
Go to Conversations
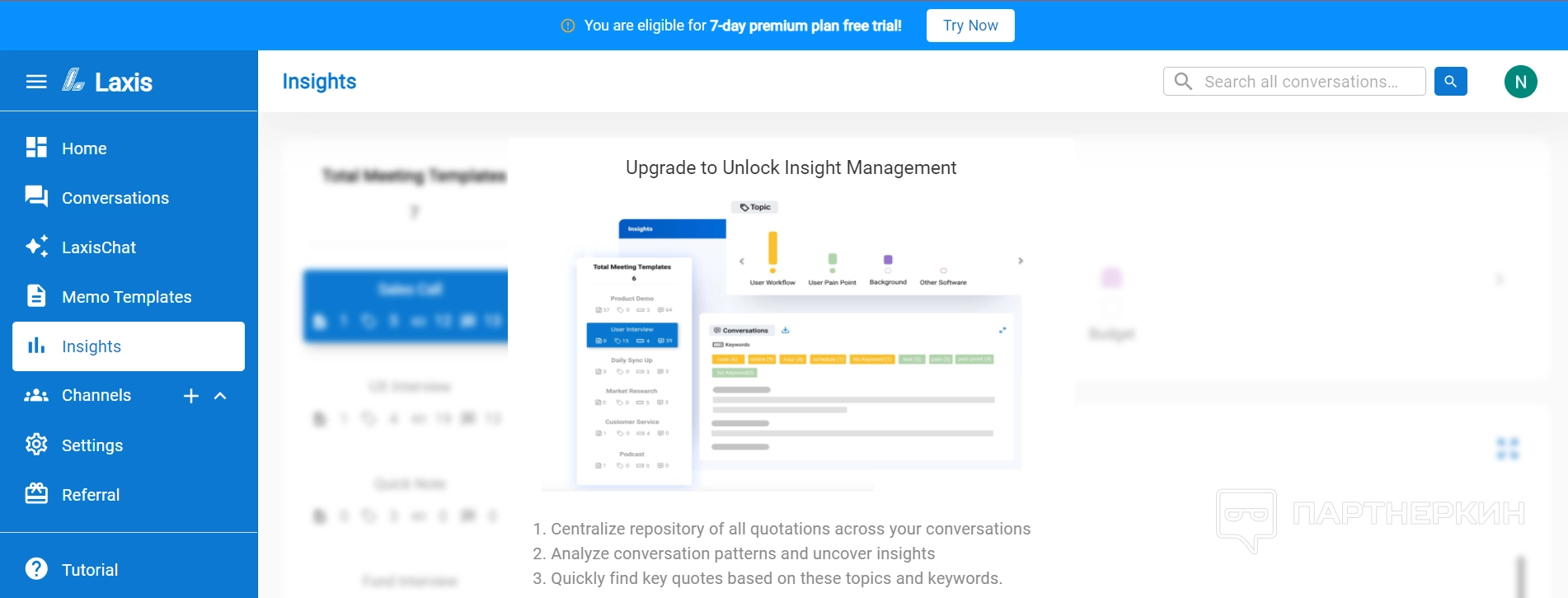click(x=129, y=198)
